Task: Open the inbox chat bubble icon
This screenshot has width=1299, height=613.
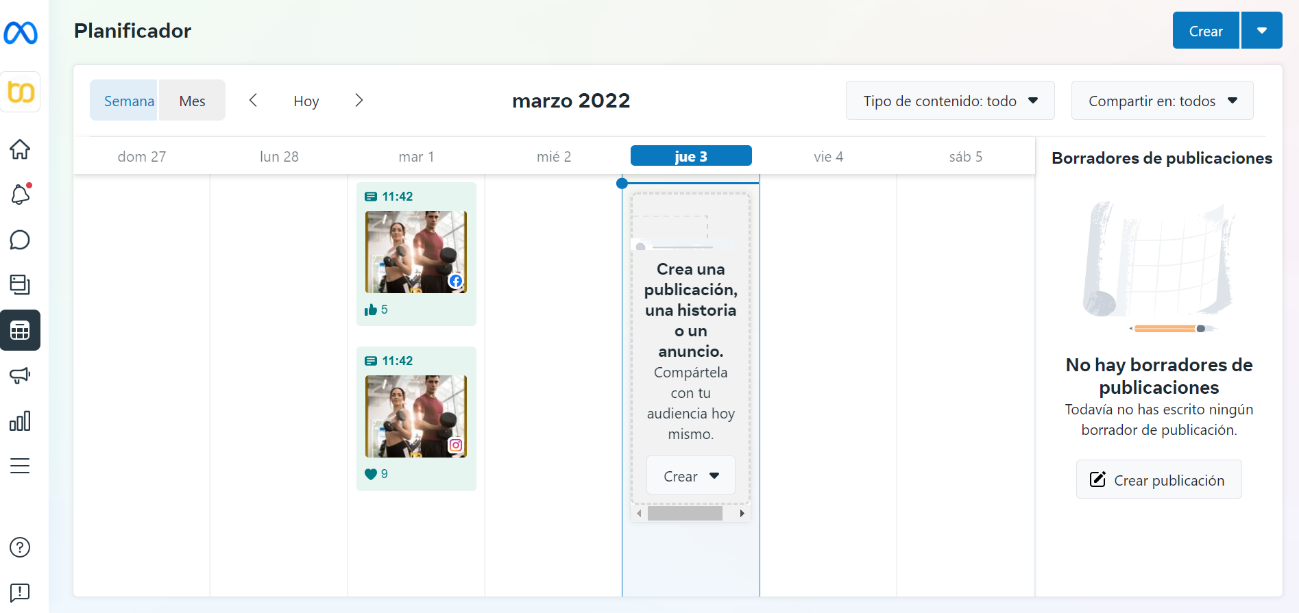Action: pyautogui.click(x=20, y=240)
